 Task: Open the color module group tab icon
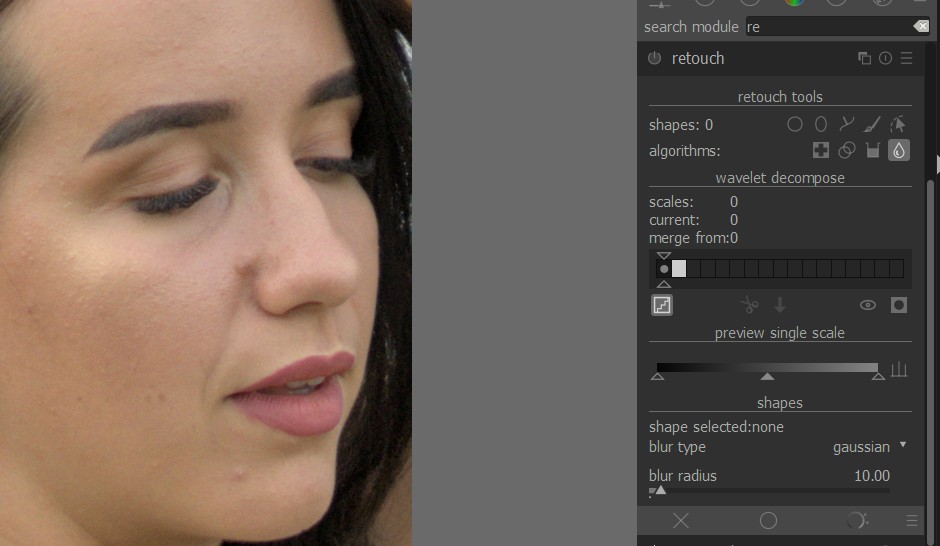(794, 2)
